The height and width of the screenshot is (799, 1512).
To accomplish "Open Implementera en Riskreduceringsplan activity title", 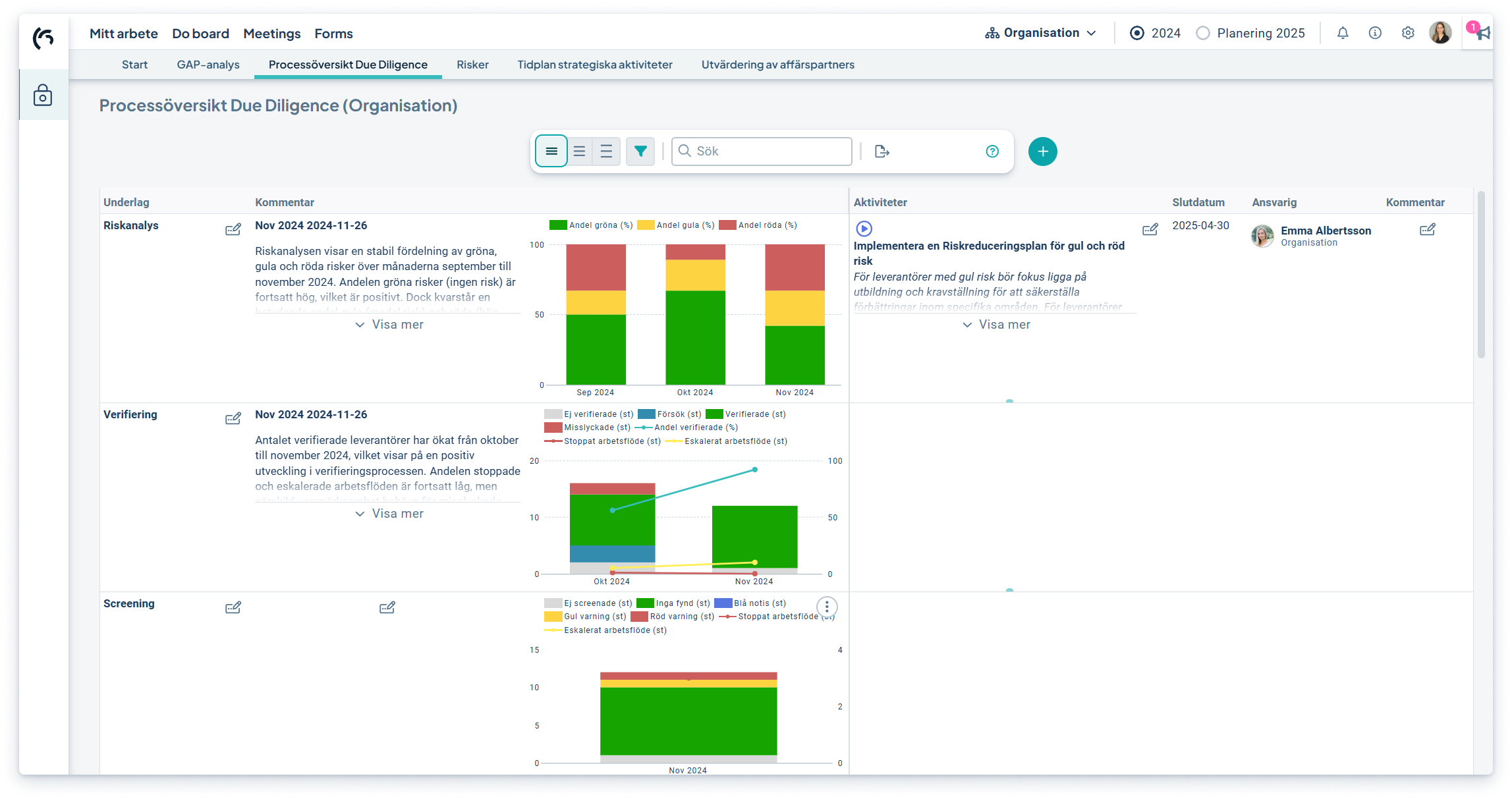I will [x=989, y=253].
